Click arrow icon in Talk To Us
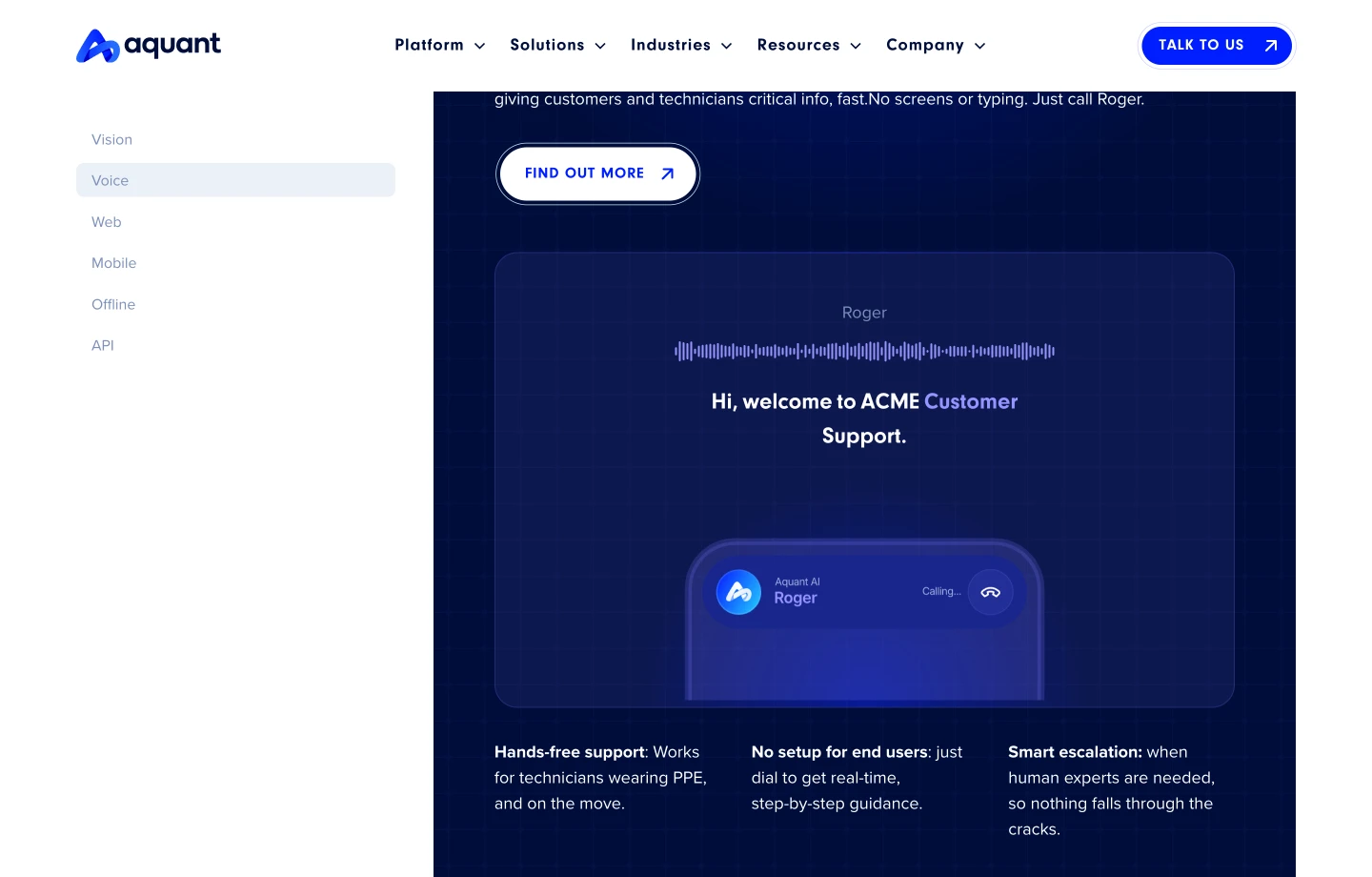This screenshot has height=877, width=1372. (x=1270, y=46)
